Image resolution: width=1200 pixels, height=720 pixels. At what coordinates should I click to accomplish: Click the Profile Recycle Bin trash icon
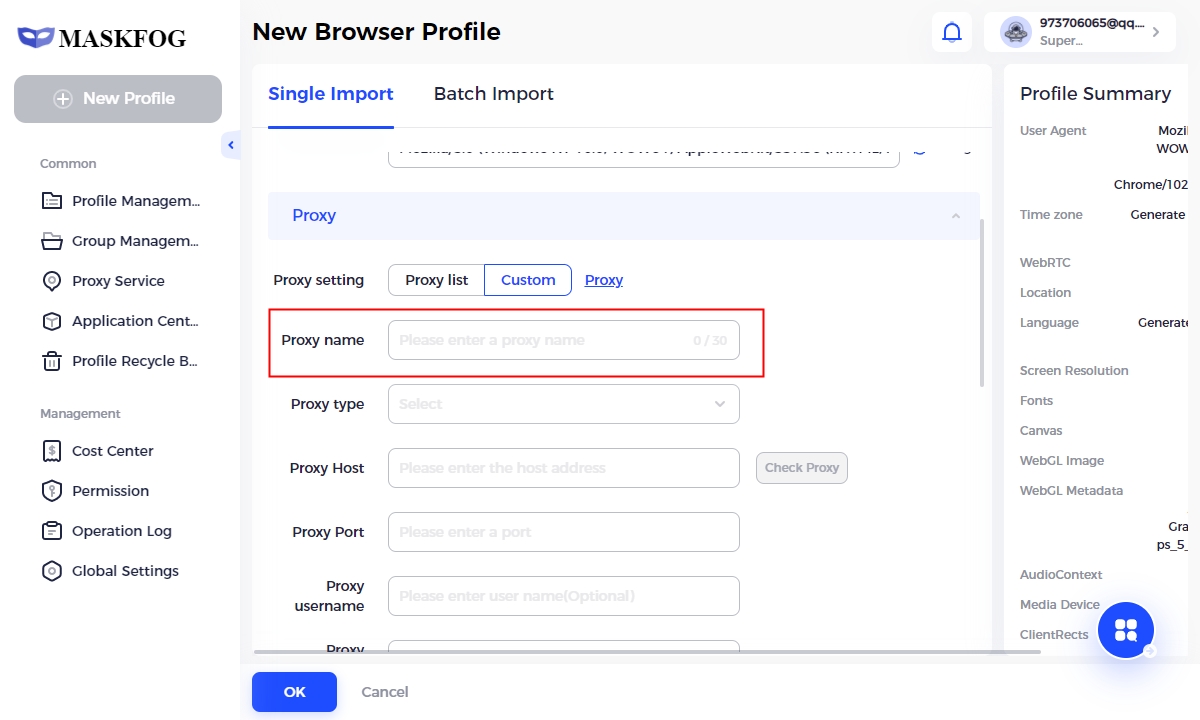coord(52,361)
